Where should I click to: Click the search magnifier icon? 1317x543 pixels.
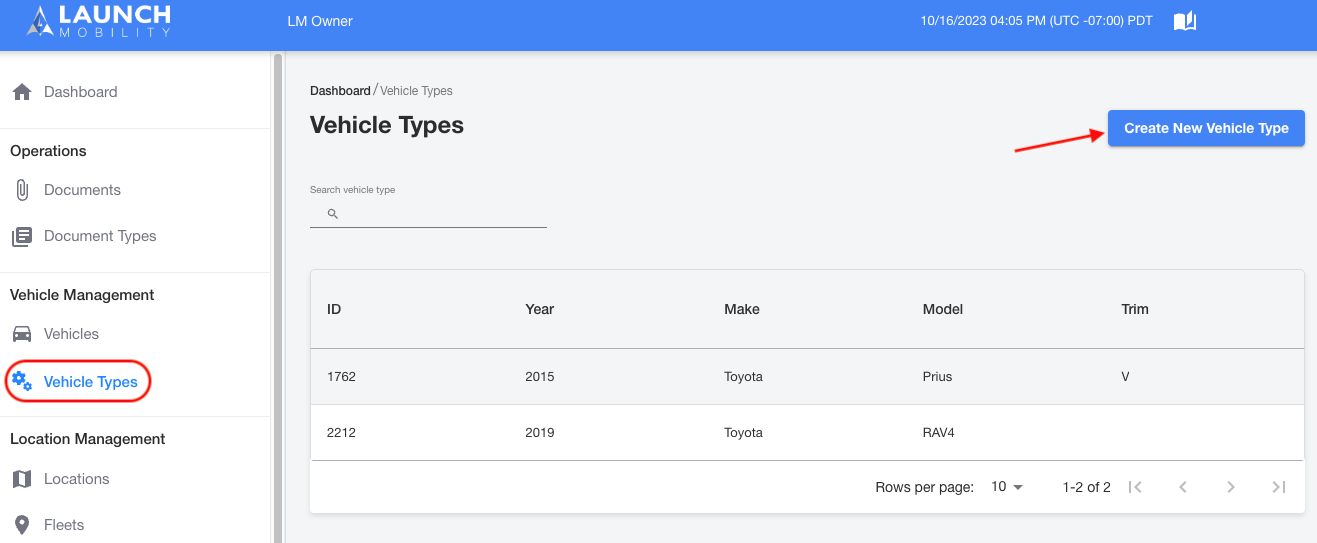click(x=333, y=214)
